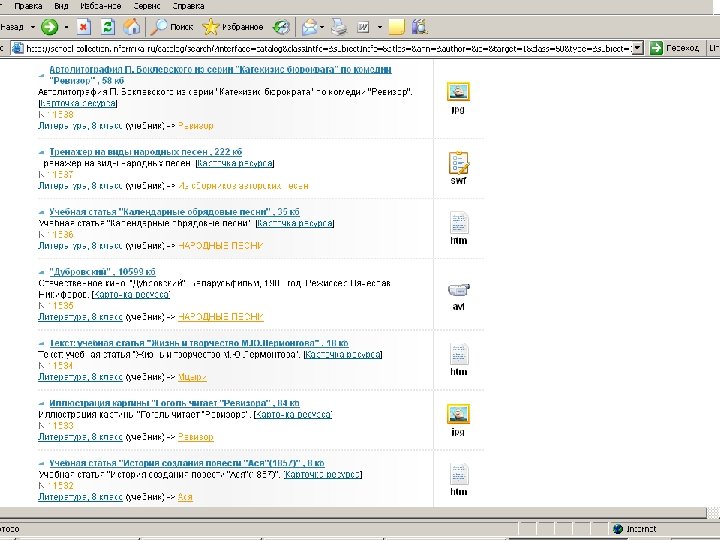Viewport: 720px width, 540px height.
Task: Collapse the triangle beside Календарные обрядовые песни
Action: click(x=41, y=212)
